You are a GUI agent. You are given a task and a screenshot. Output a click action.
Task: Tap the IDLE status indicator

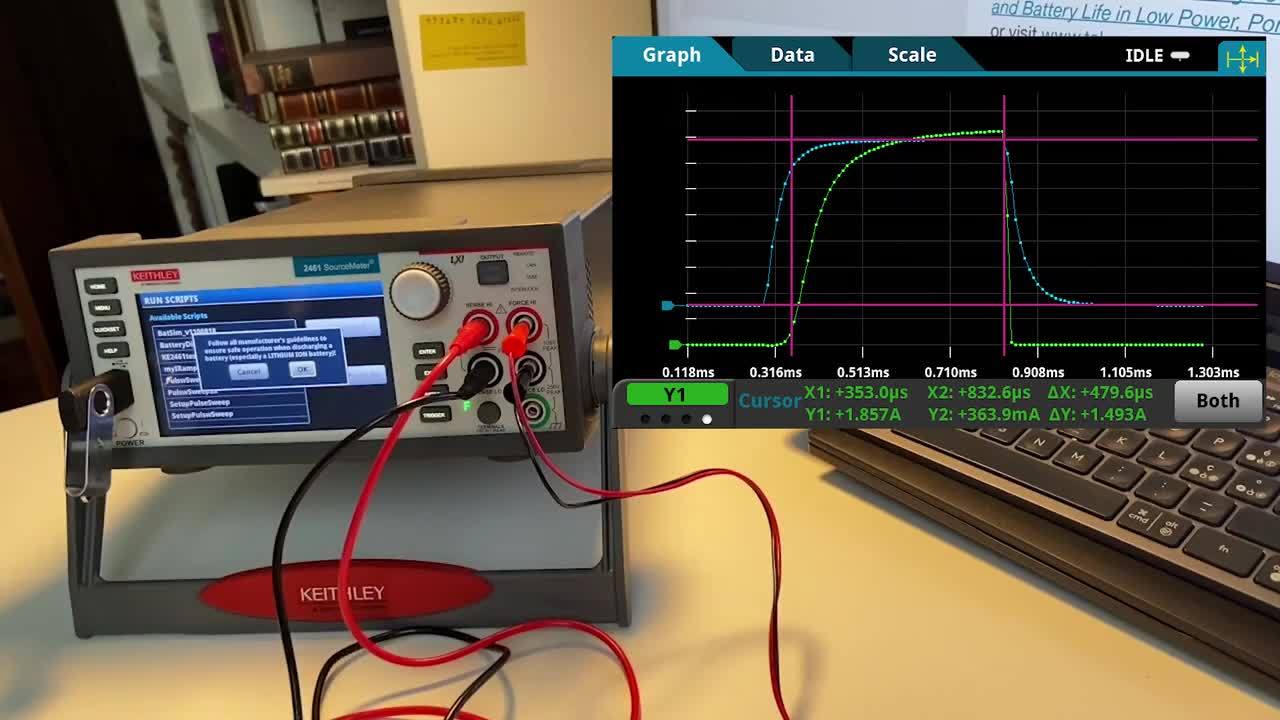pos(1156,56)
